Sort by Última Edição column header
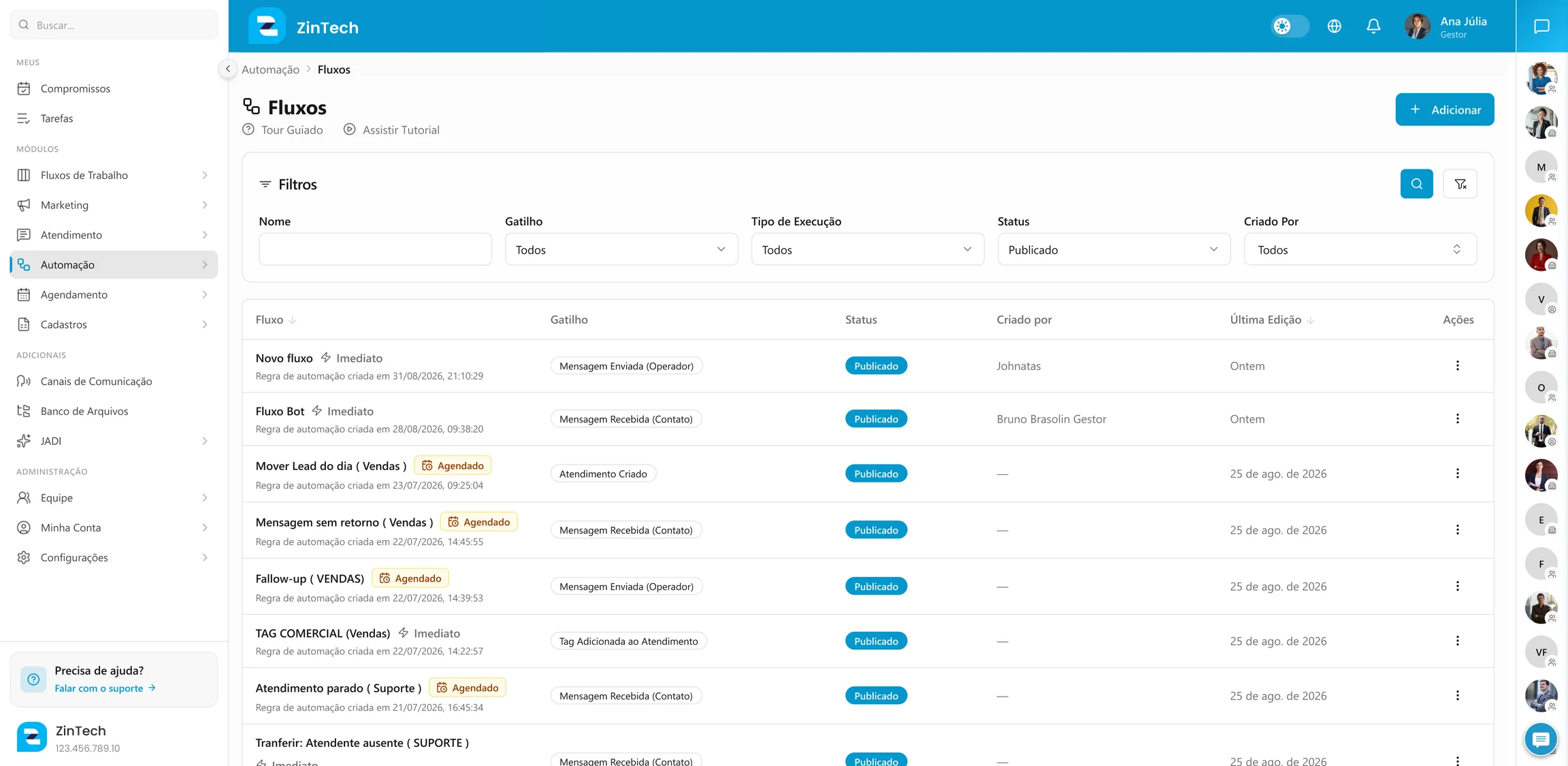The image size is (1568, 766). coord(1271,320)
